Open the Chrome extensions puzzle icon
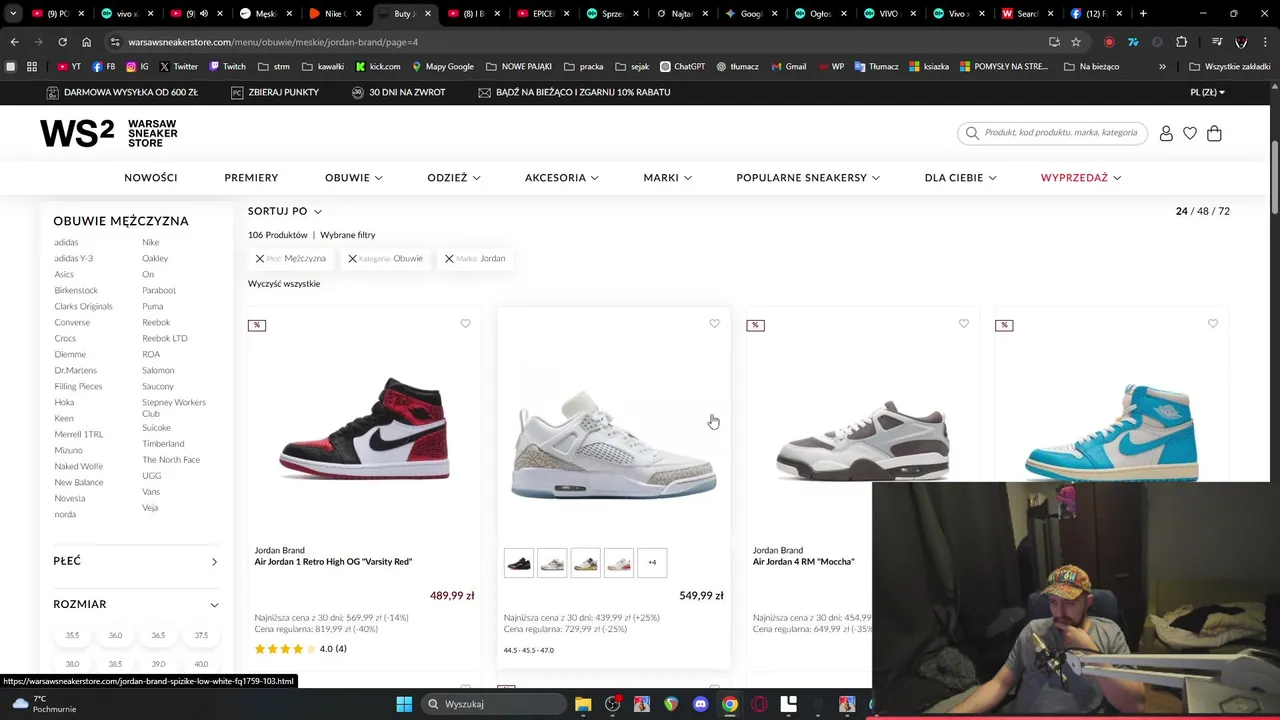This screenshot has height=720, width=1280. 1181,42
